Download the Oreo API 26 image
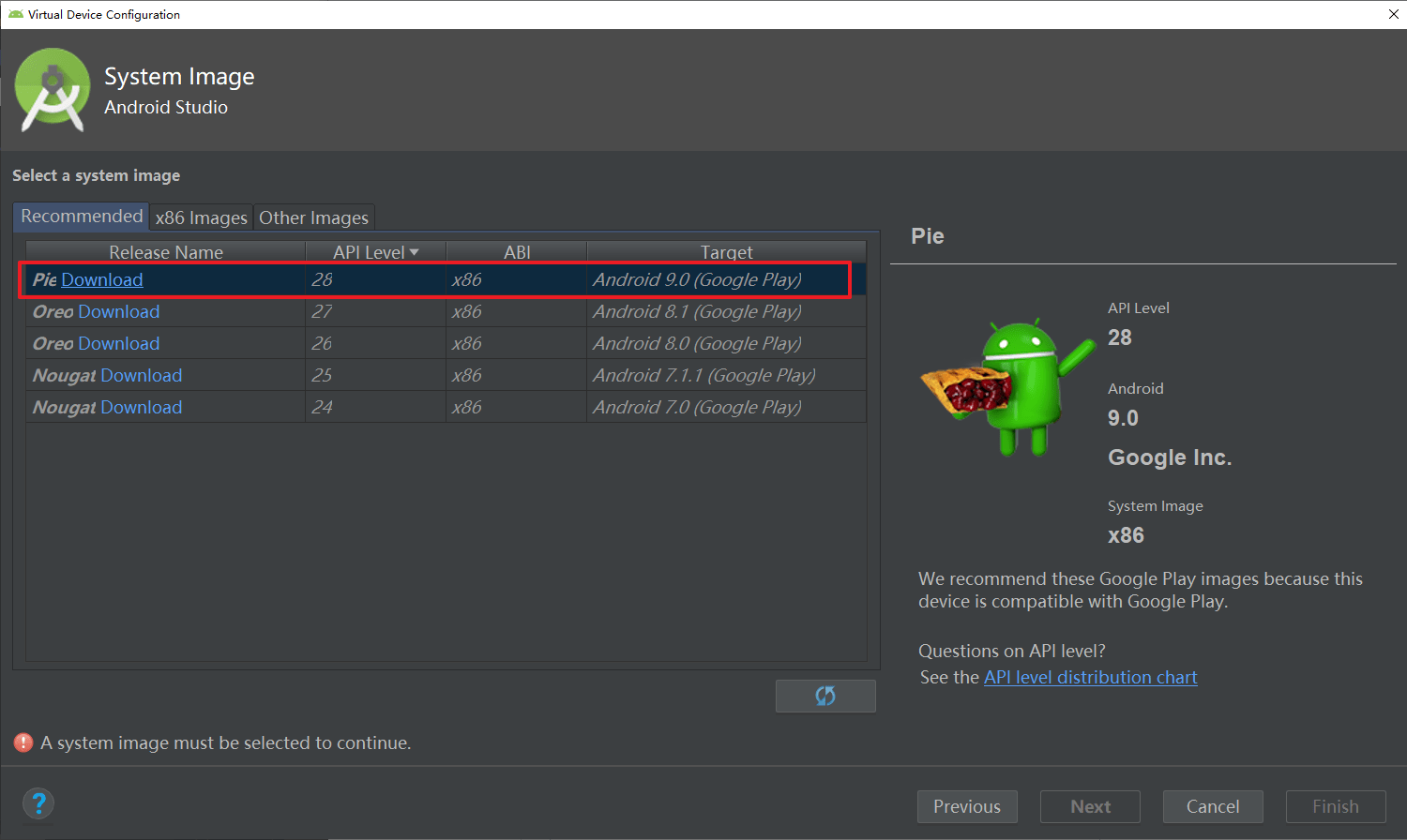The width and height of the screenshot is (1407, 840). (118, 343)
